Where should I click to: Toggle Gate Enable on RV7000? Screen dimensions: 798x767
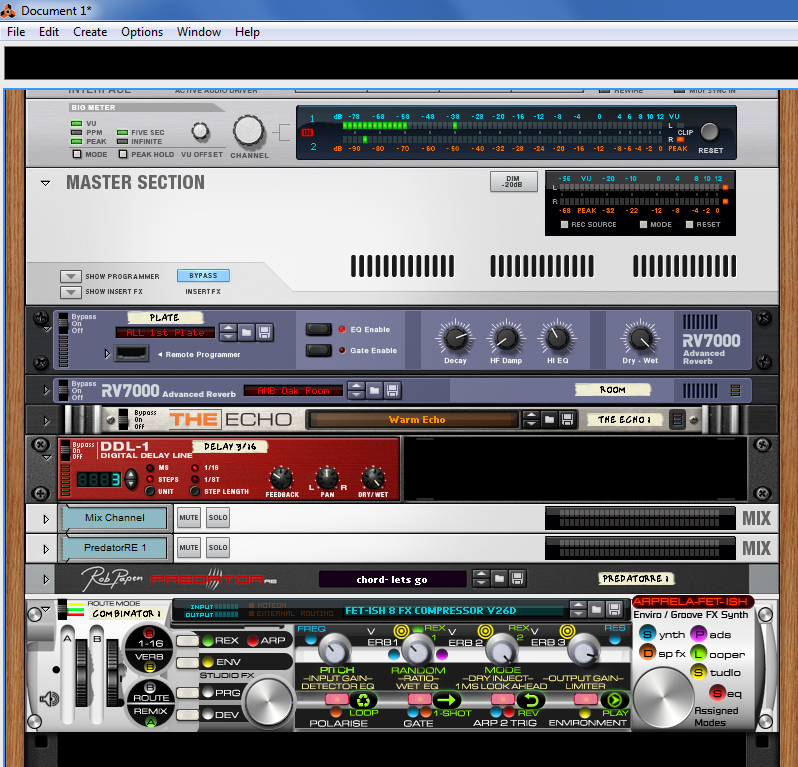click(319, 350)
